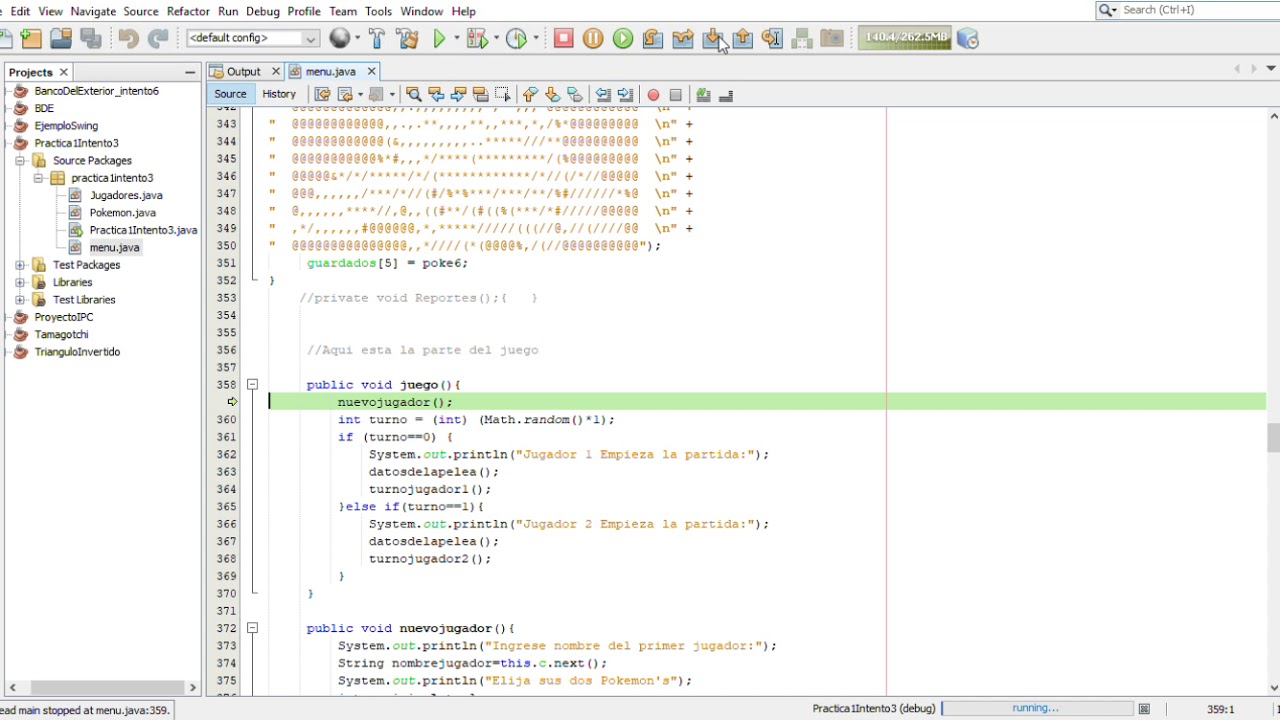Screen dimensions: 1280x720
Task: Expand the Test Packages node
Action: point(20,265)
